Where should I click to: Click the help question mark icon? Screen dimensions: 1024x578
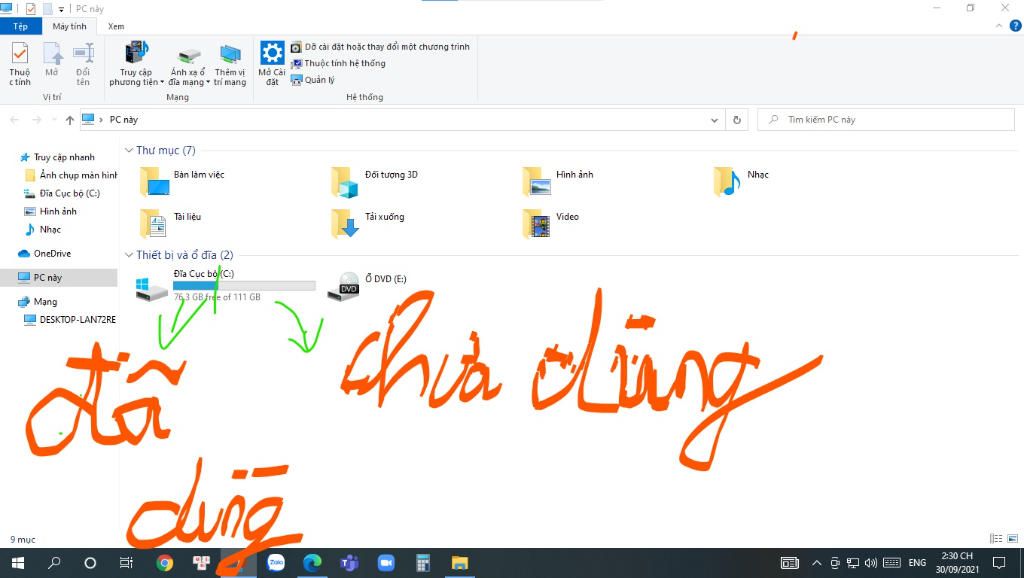[x=1015, y=26]
